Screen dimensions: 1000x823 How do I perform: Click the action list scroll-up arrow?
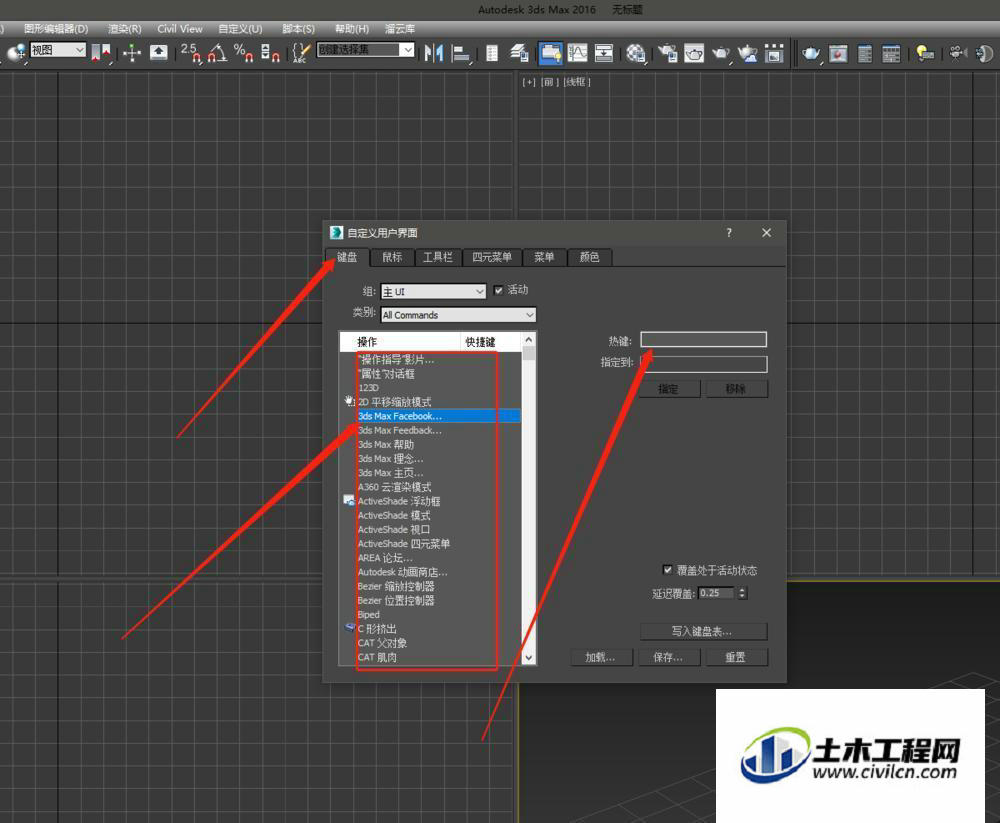pyautogui.click(x=529, y=339)
